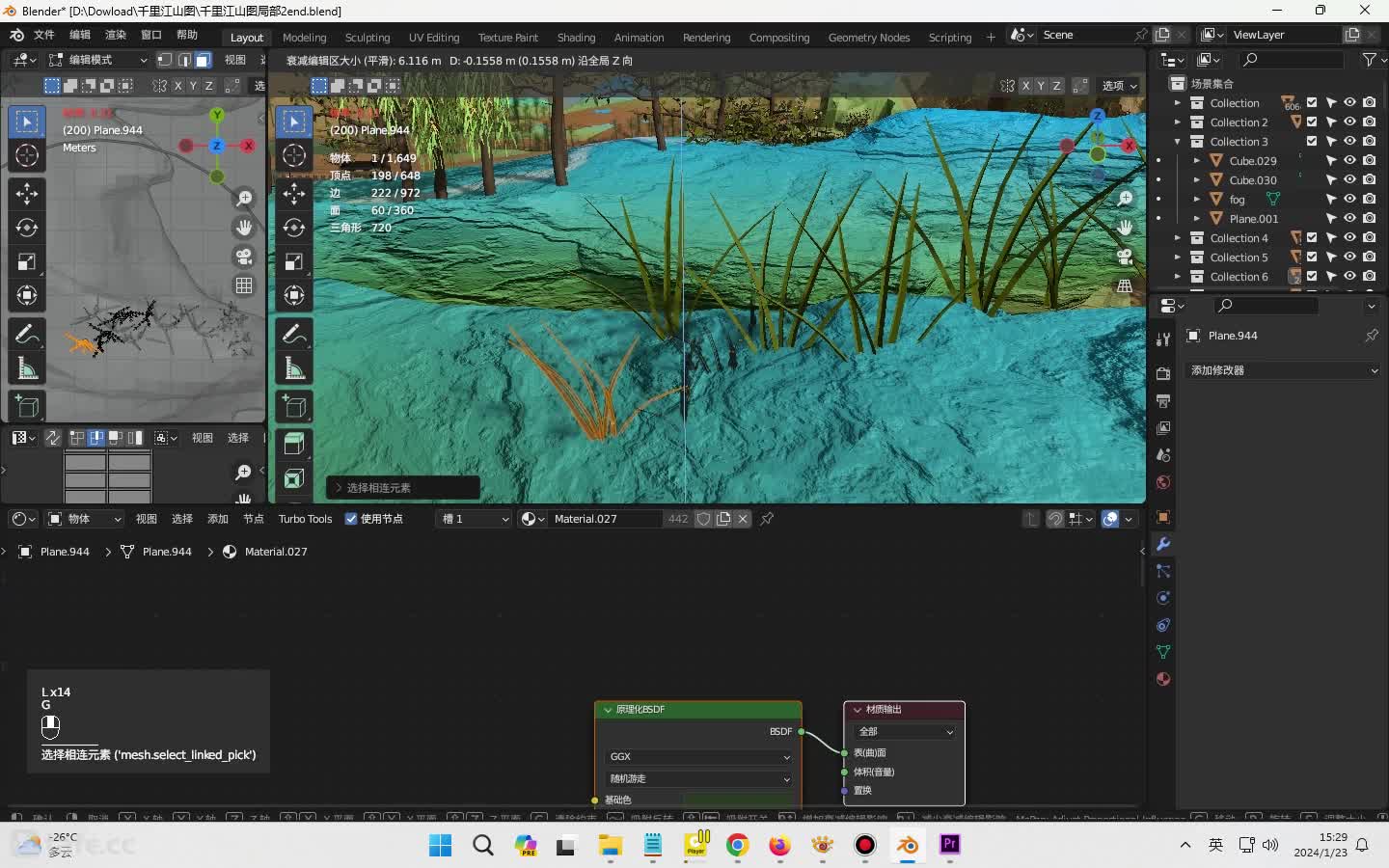
Task: Toggle the fake user shield for Material.027
Action: pyautogui.click(x=704, y=519)
